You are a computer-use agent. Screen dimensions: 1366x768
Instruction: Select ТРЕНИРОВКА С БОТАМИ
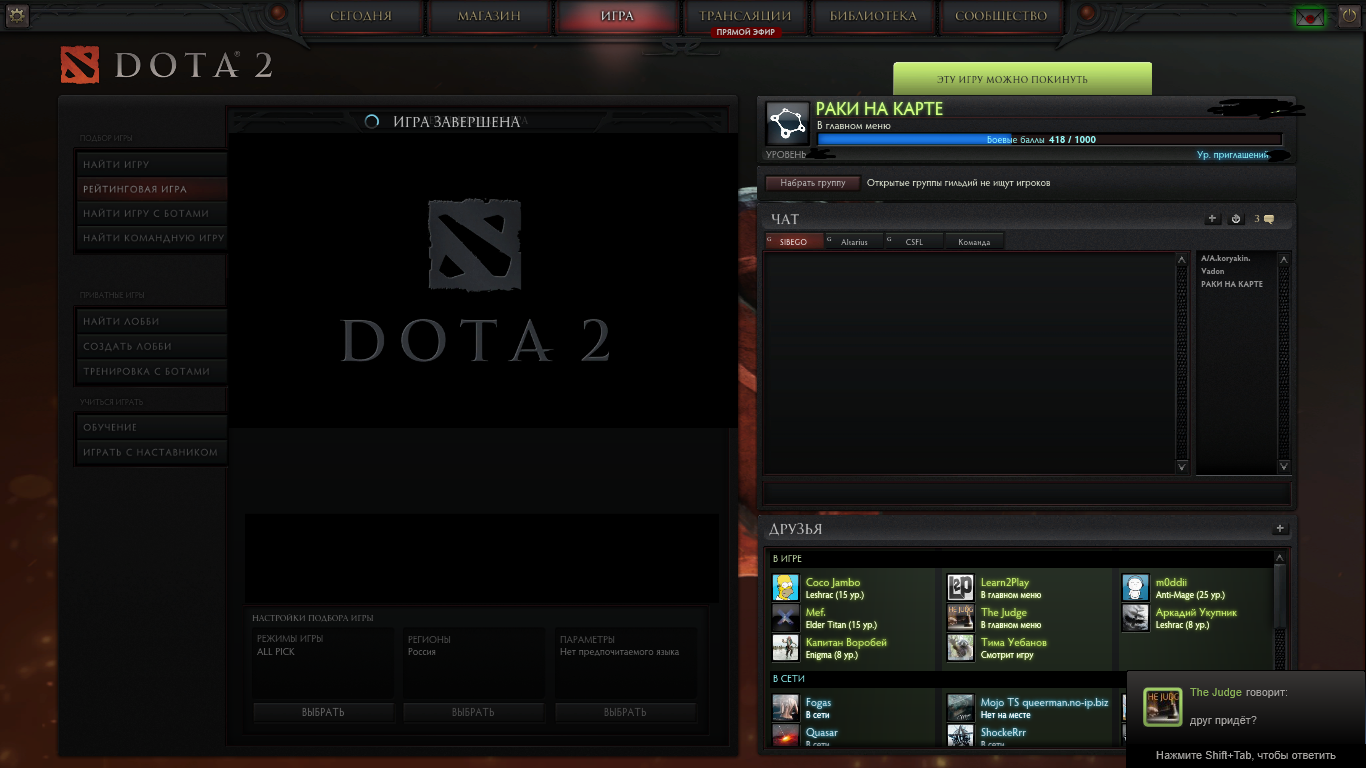tap(152, 371)
